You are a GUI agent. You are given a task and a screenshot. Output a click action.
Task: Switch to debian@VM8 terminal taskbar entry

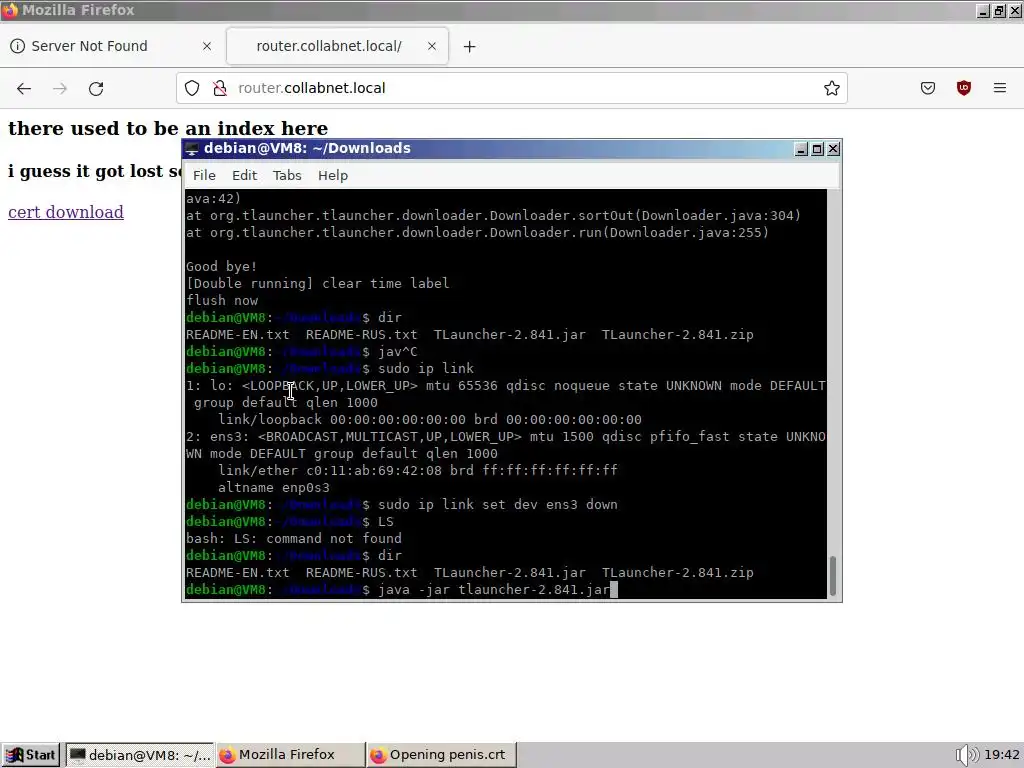140,755
